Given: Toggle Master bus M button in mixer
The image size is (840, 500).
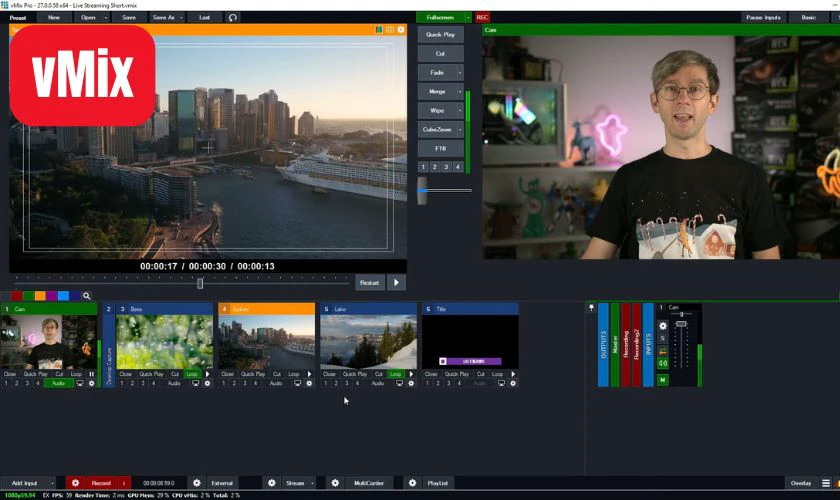Looking at the screenshot, I should coord(663,379).
